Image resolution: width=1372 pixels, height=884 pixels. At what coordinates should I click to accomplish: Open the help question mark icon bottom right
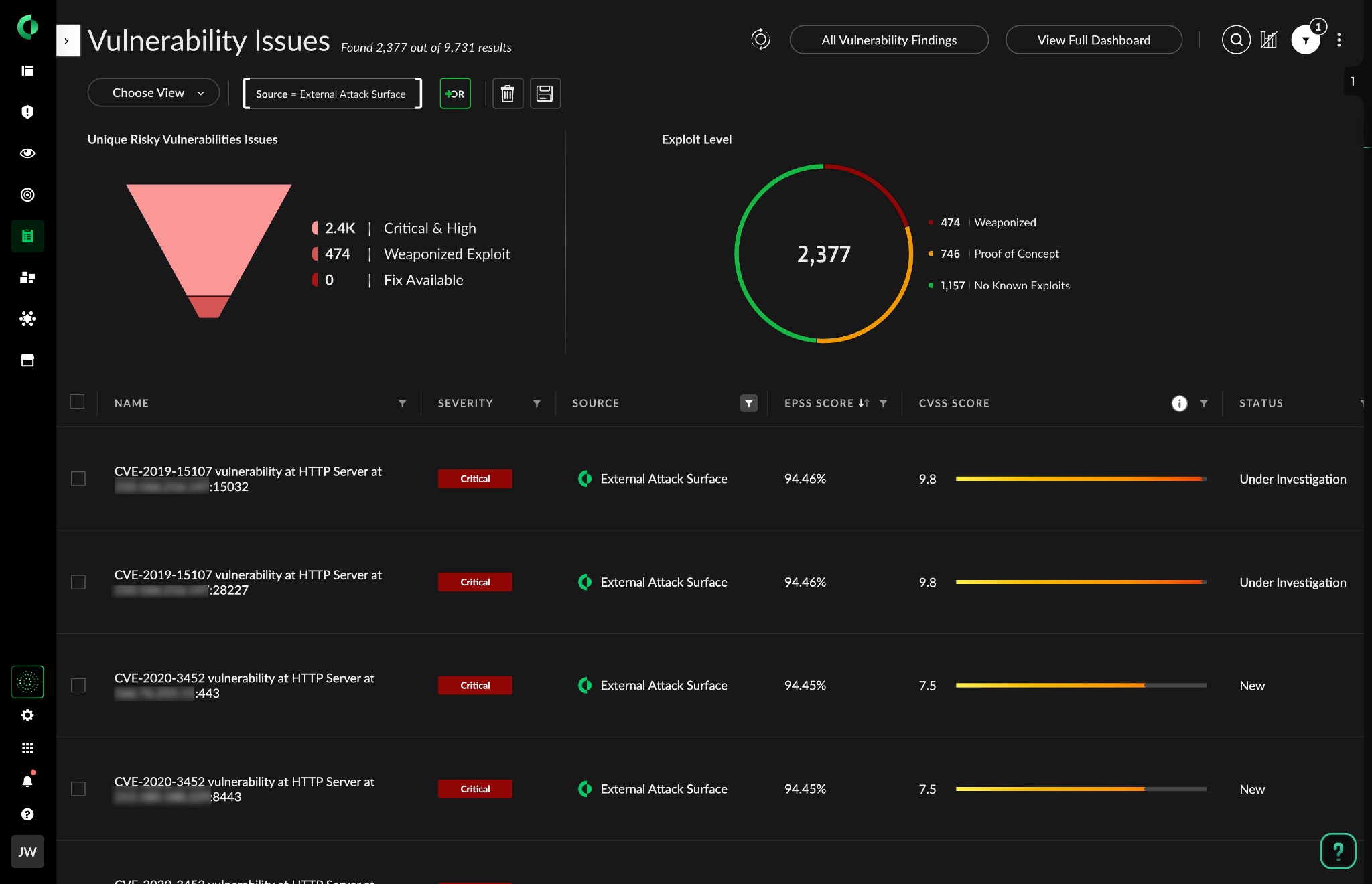(1337, 851)
